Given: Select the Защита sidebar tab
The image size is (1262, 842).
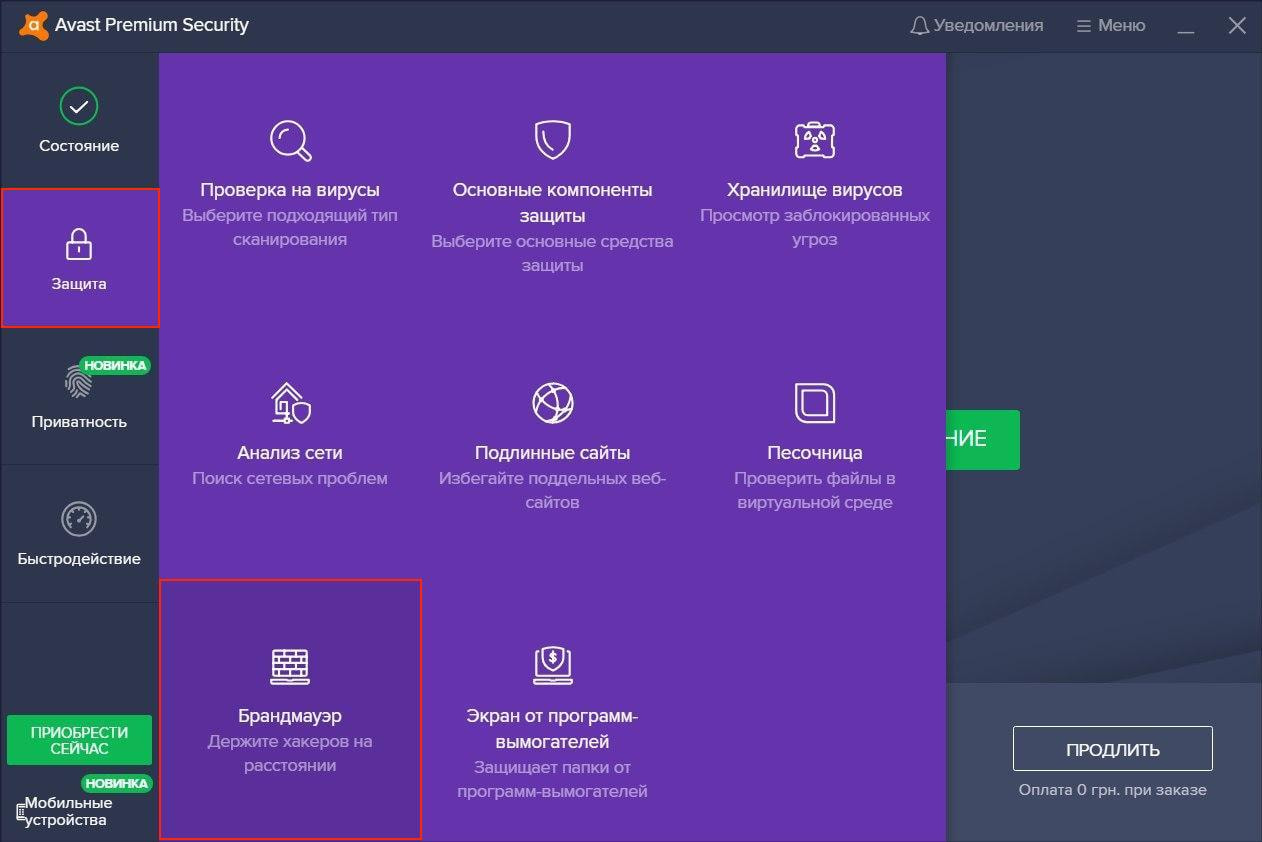Looking at the screenshot, I should pyautogui.click(x=79, y=258).
